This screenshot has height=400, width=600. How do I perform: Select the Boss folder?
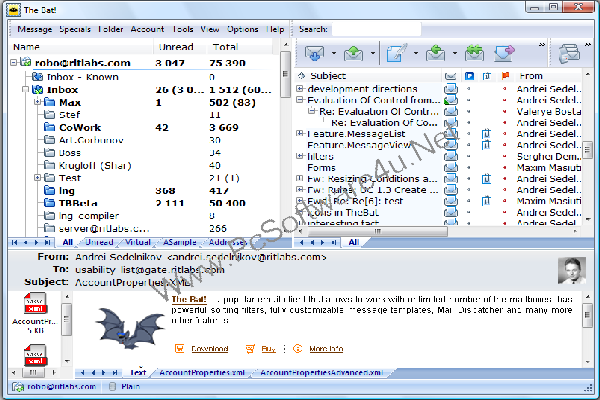[70, 153]
